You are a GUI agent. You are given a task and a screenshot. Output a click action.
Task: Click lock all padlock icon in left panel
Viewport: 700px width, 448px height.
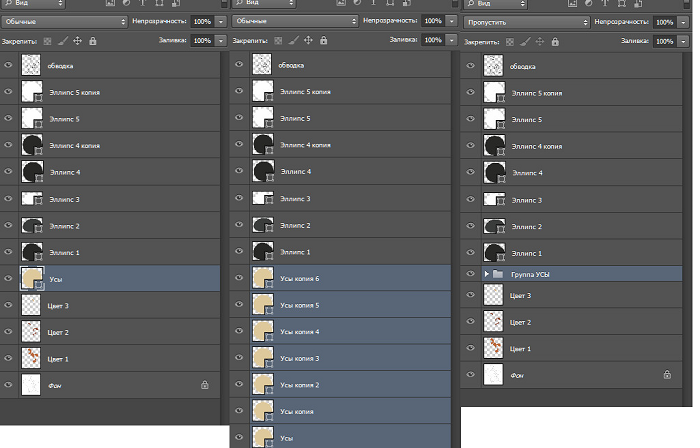pos(92,41)
